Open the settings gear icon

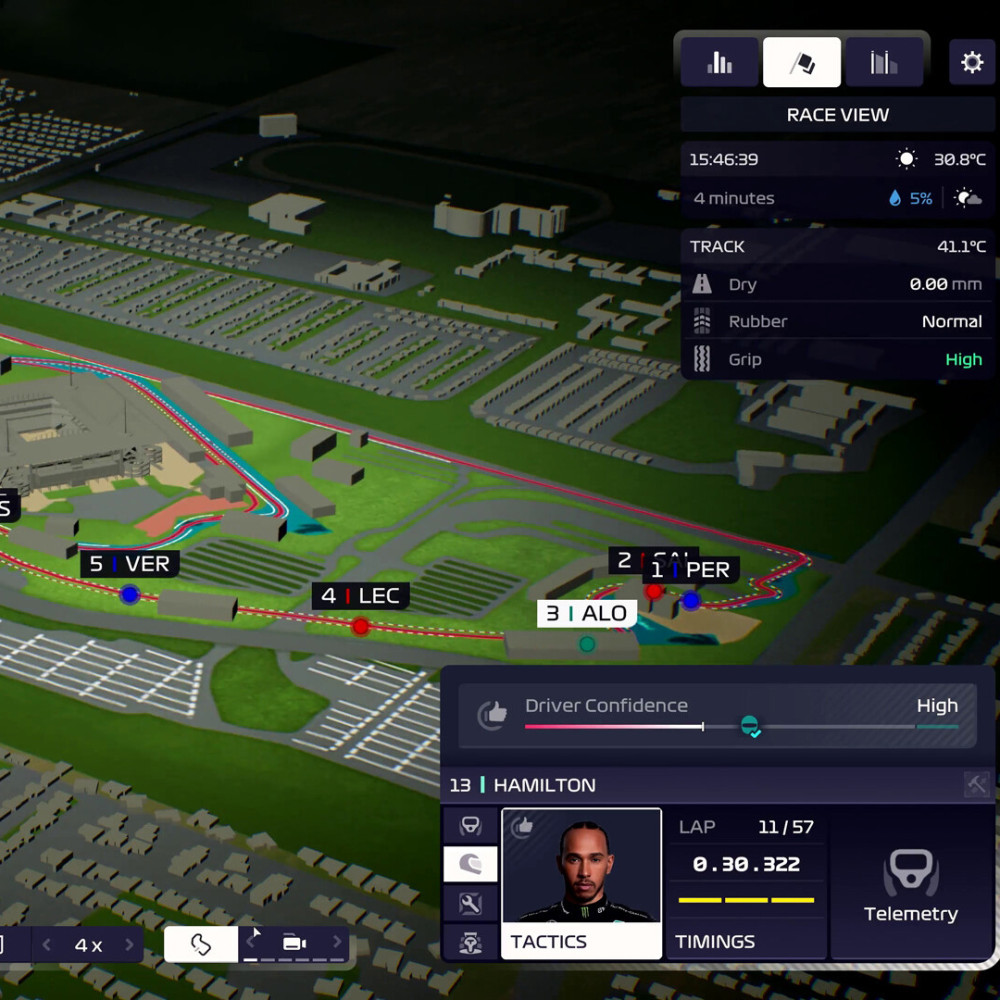pyautogui.click(x=971, y=62)
